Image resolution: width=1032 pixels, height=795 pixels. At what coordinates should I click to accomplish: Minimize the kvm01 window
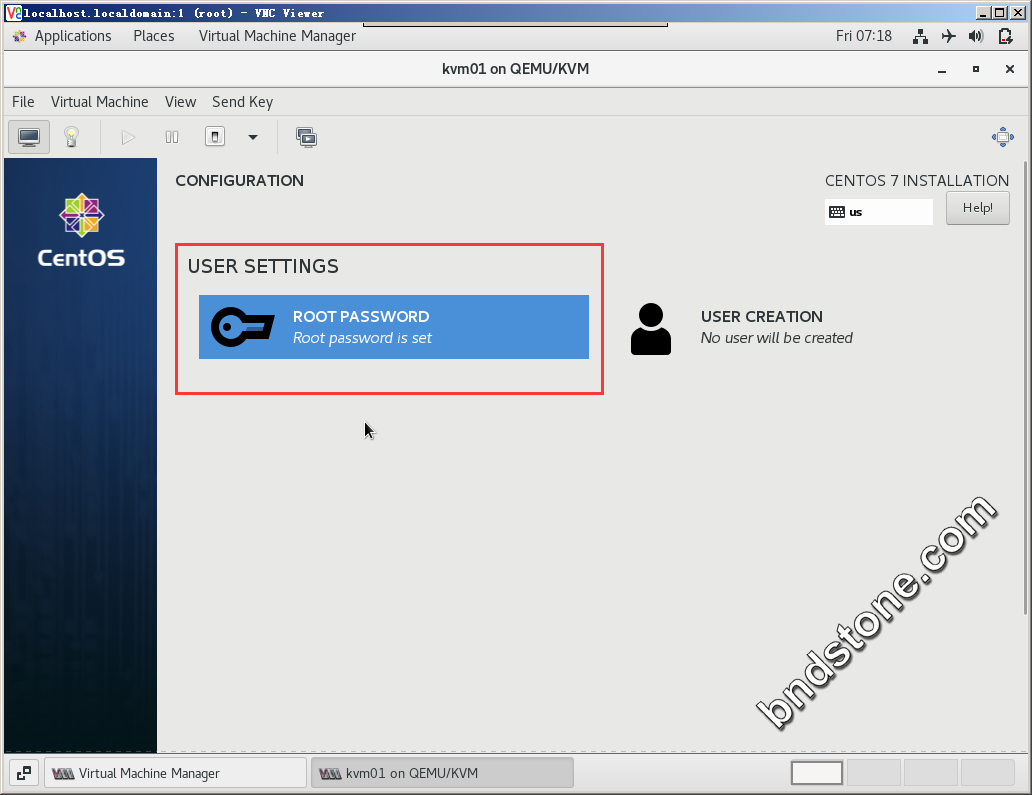pos(942,69)
